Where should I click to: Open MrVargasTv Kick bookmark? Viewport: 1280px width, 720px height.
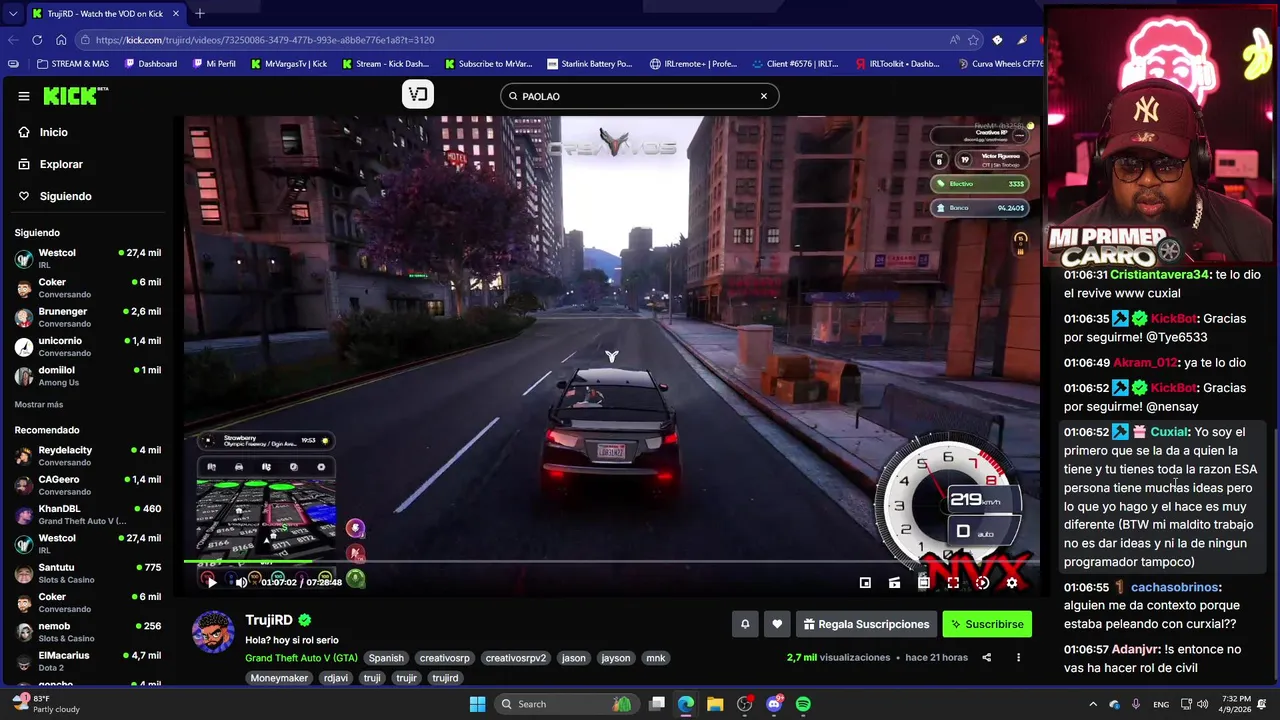[288, 64]
